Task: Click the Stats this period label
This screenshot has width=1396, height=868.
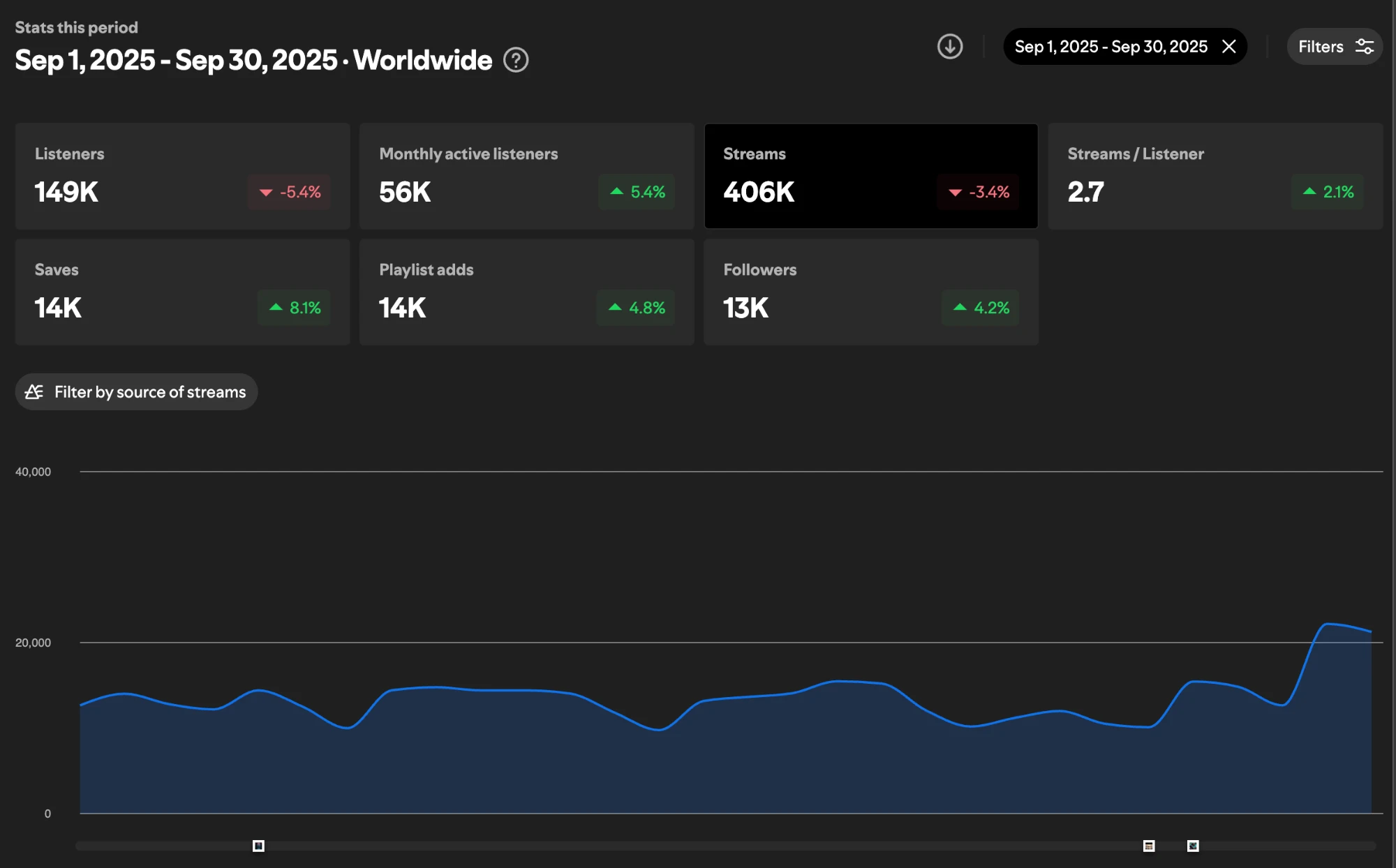Action: point(77,27)
